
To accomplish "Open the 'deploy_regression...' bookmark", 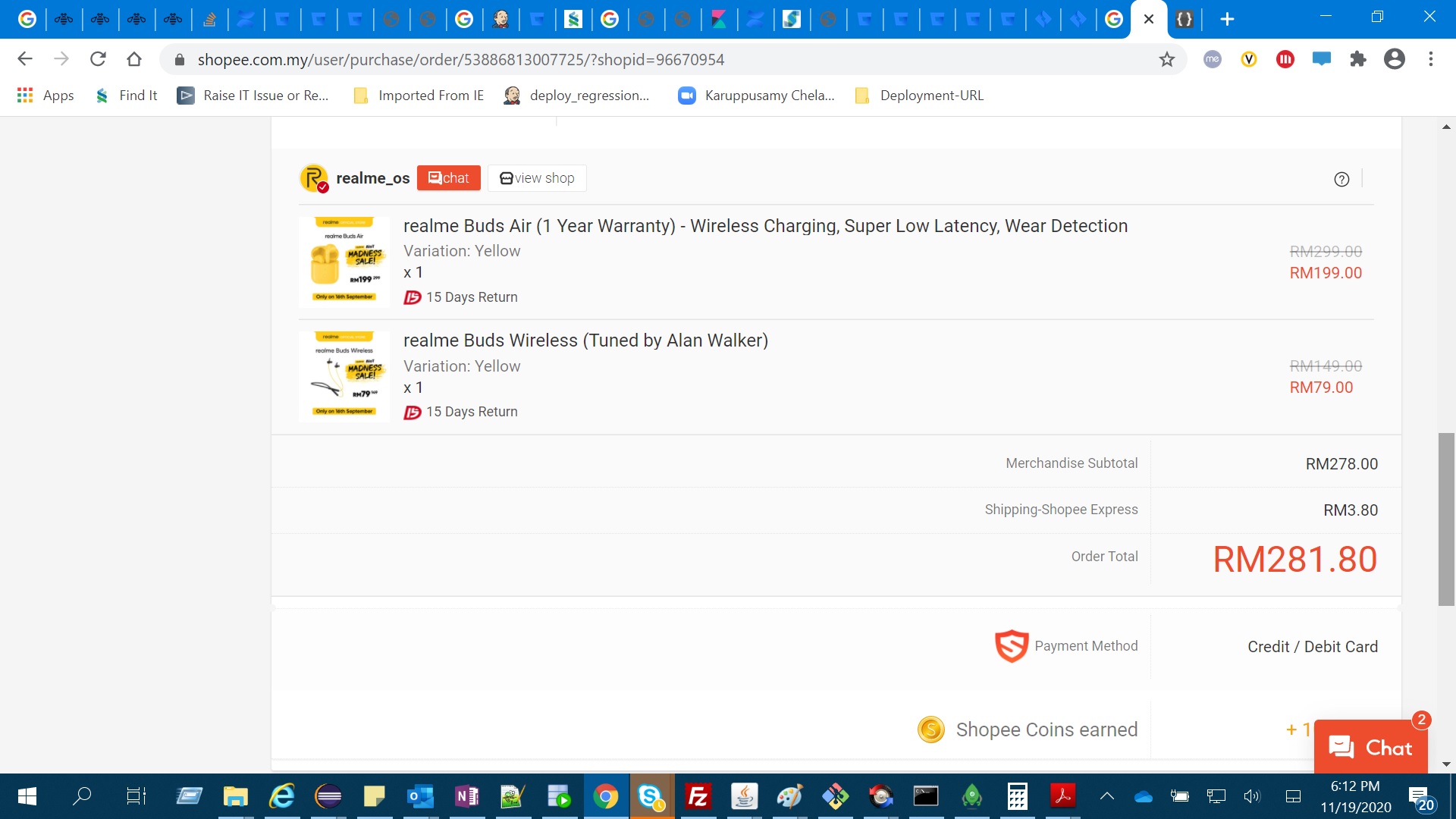I will point(577,96).
